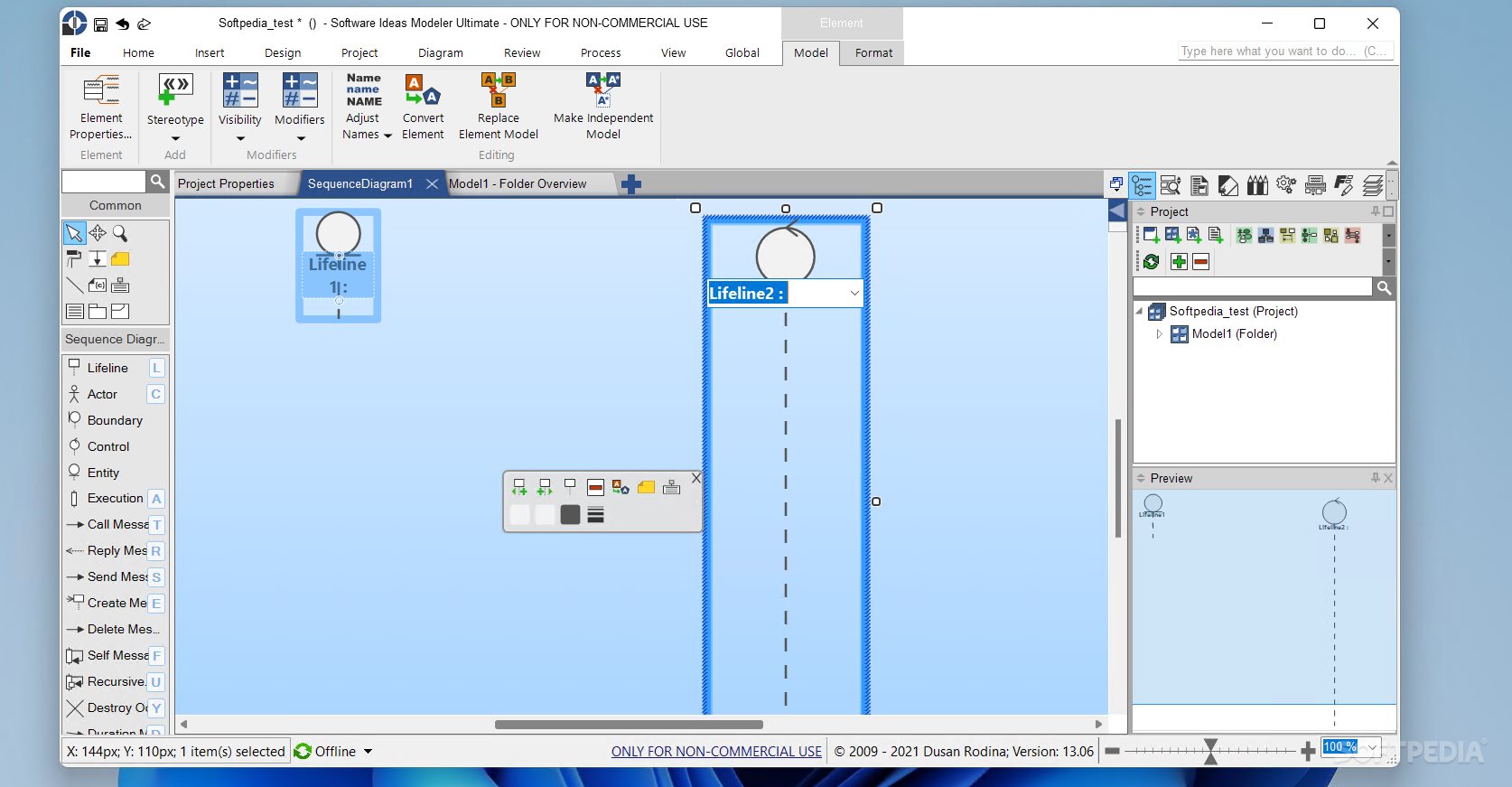Select the folder/package shape tool
Viewport: 1512px width, 787px height.
97,312
